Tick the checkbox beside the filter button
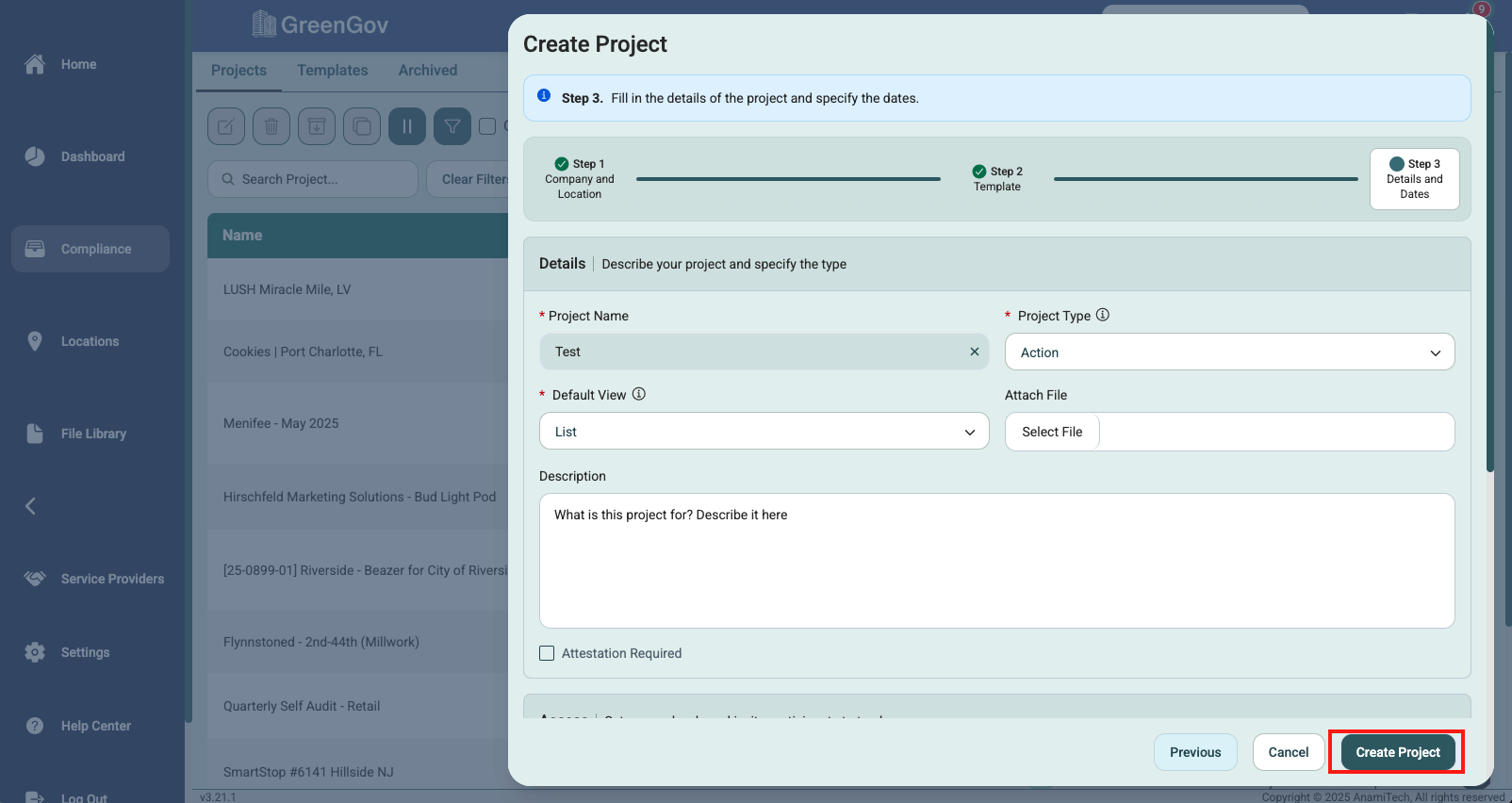Screen dimensions: 1512x803 click(x=487, y=126)
